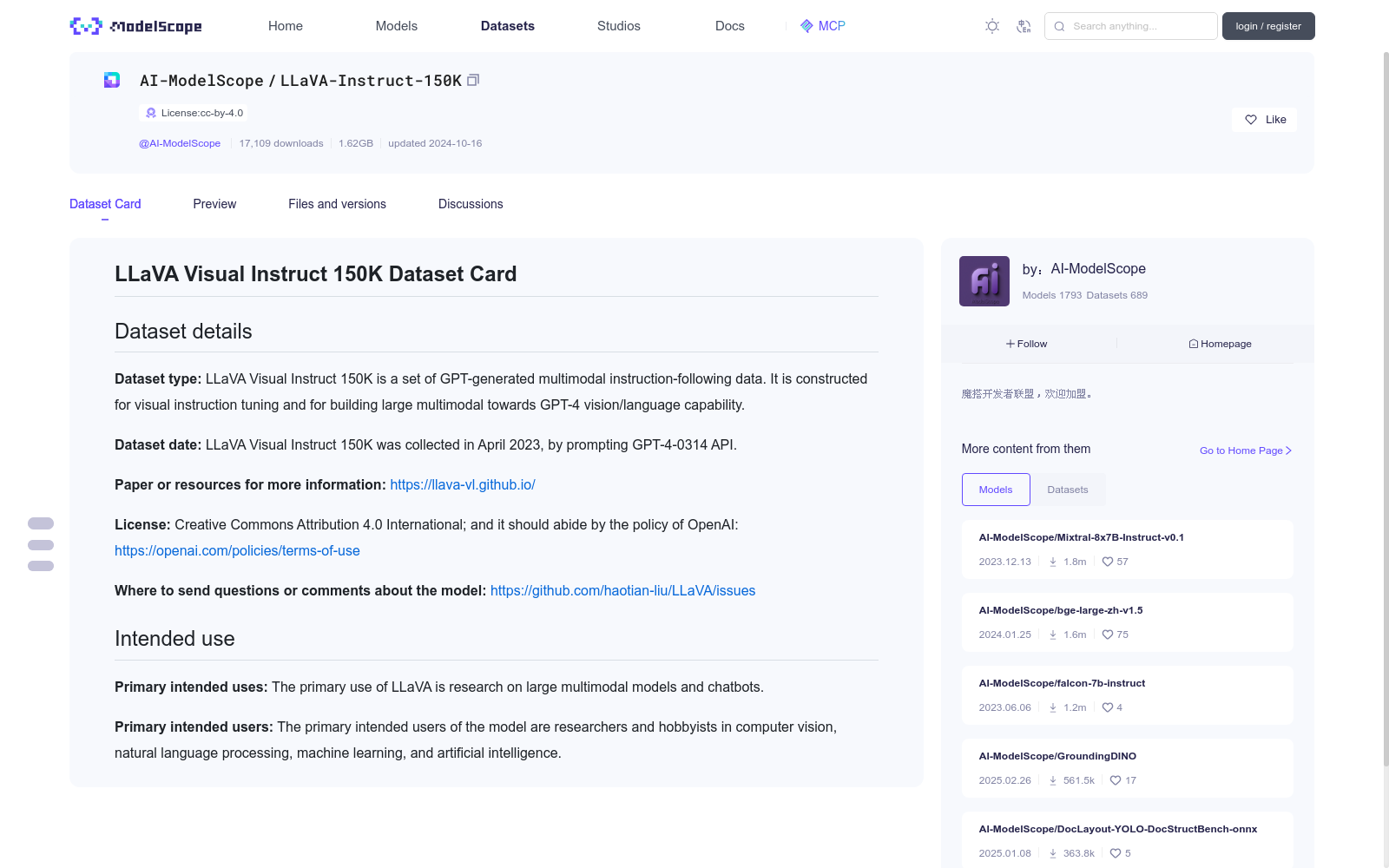Click the heart icon on DocLayout-YOLO card
This screenshot has width=1389, height=868.
pyautogui.click(x=1116, y=853)
